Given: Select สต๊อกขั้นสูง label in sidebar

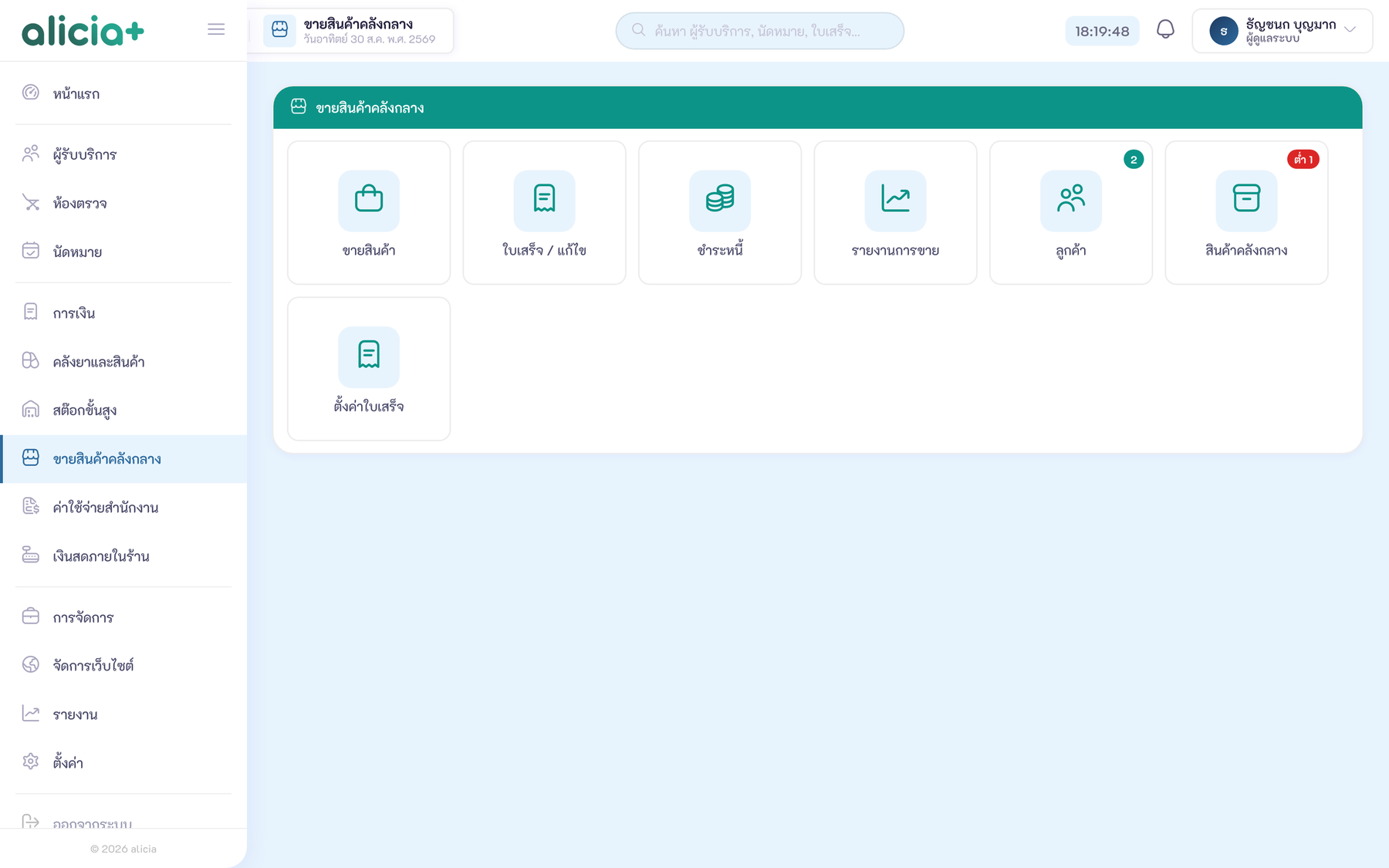Looking at the screenshot, I should click(85, 410).
